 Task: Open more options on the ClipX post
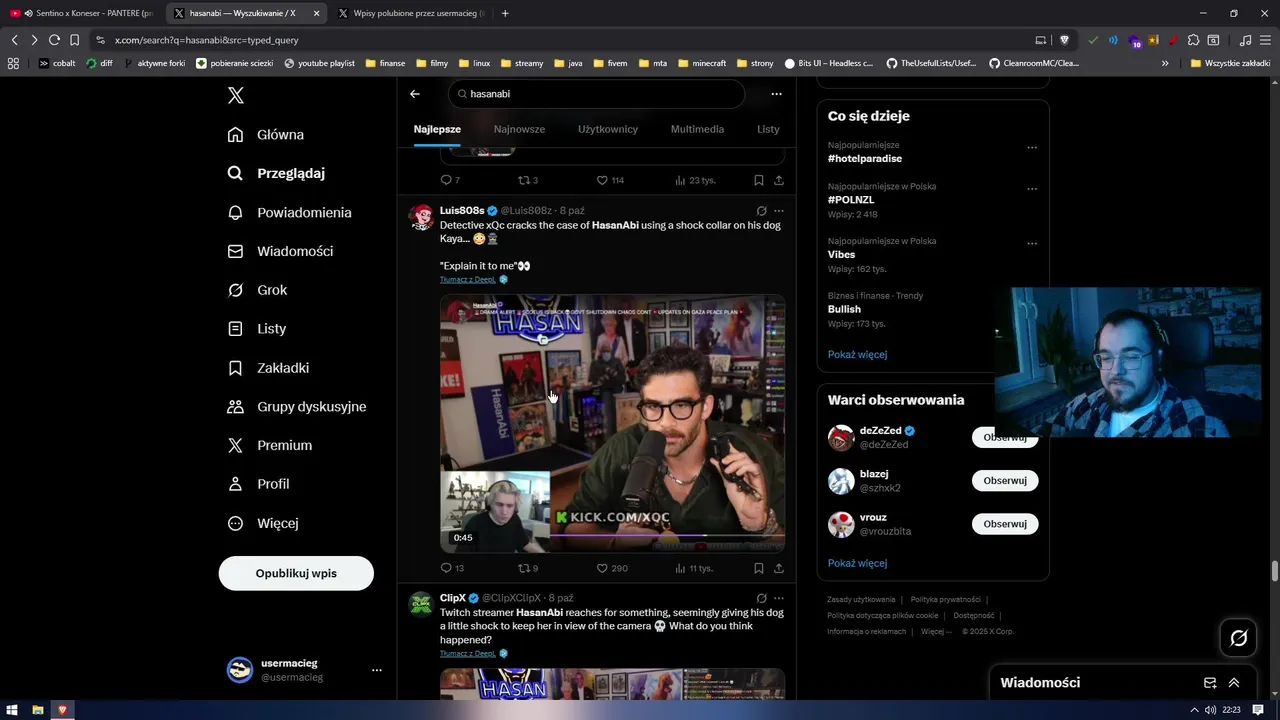(x=779, y=598)
